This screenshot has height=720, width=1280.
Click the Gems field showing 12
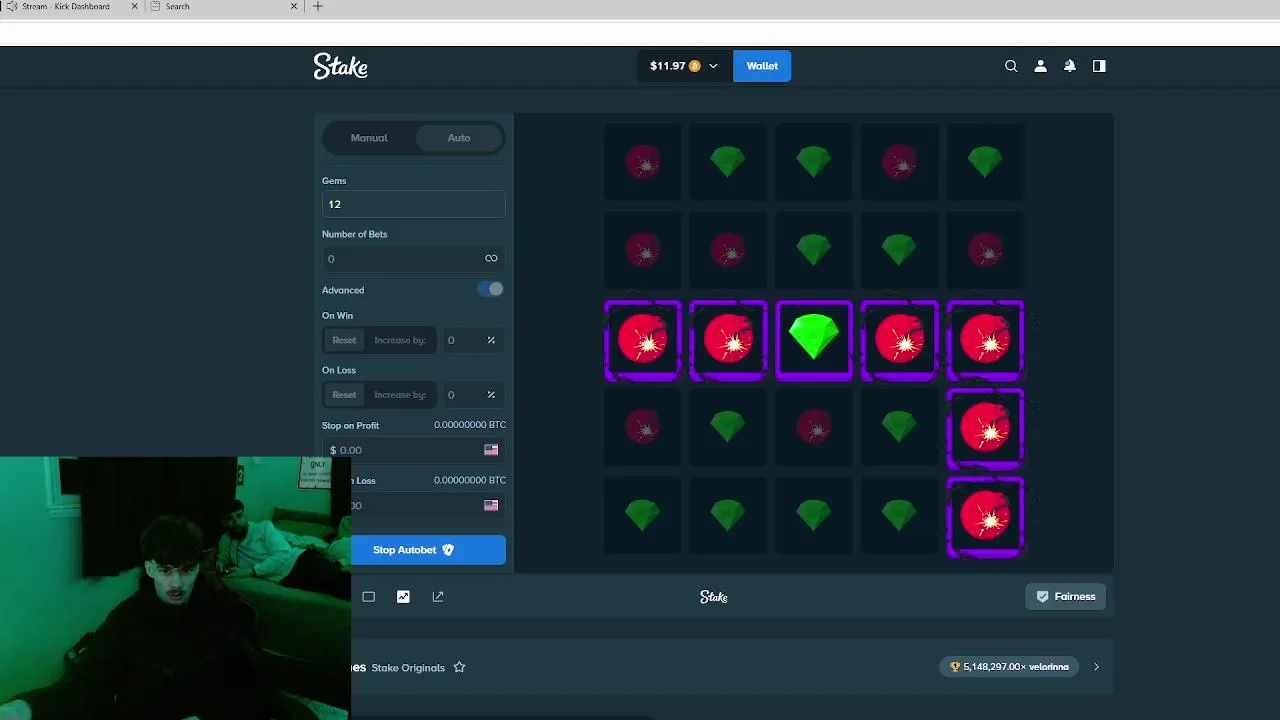tap(413, 204)
